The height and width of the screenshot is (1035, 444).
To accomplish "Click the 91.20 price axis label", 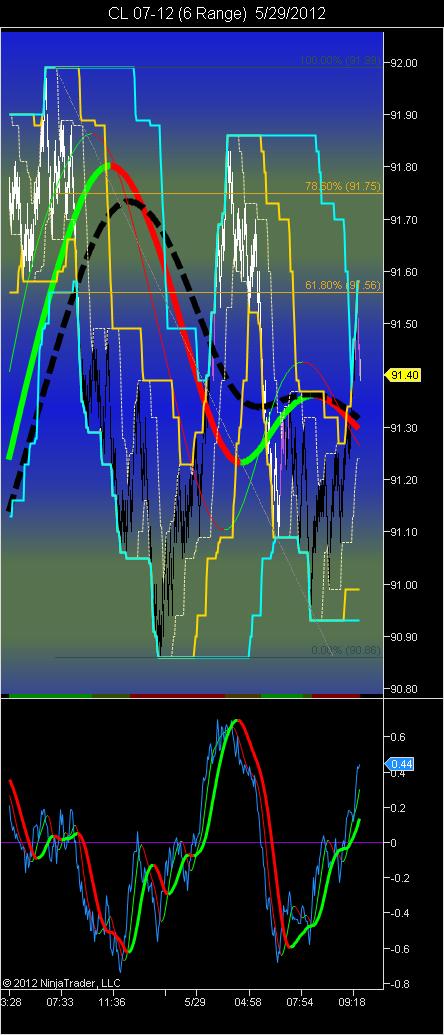I will [x=403, y=481].
